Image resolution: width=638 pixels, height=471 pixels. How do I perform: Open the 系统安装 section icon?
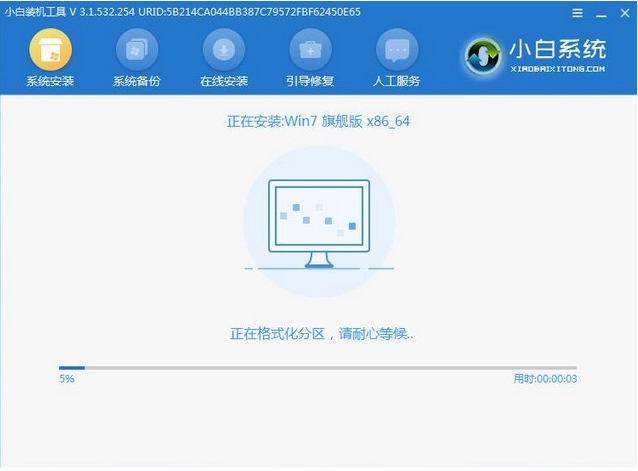pyautogui.click(x=50, y=50)
